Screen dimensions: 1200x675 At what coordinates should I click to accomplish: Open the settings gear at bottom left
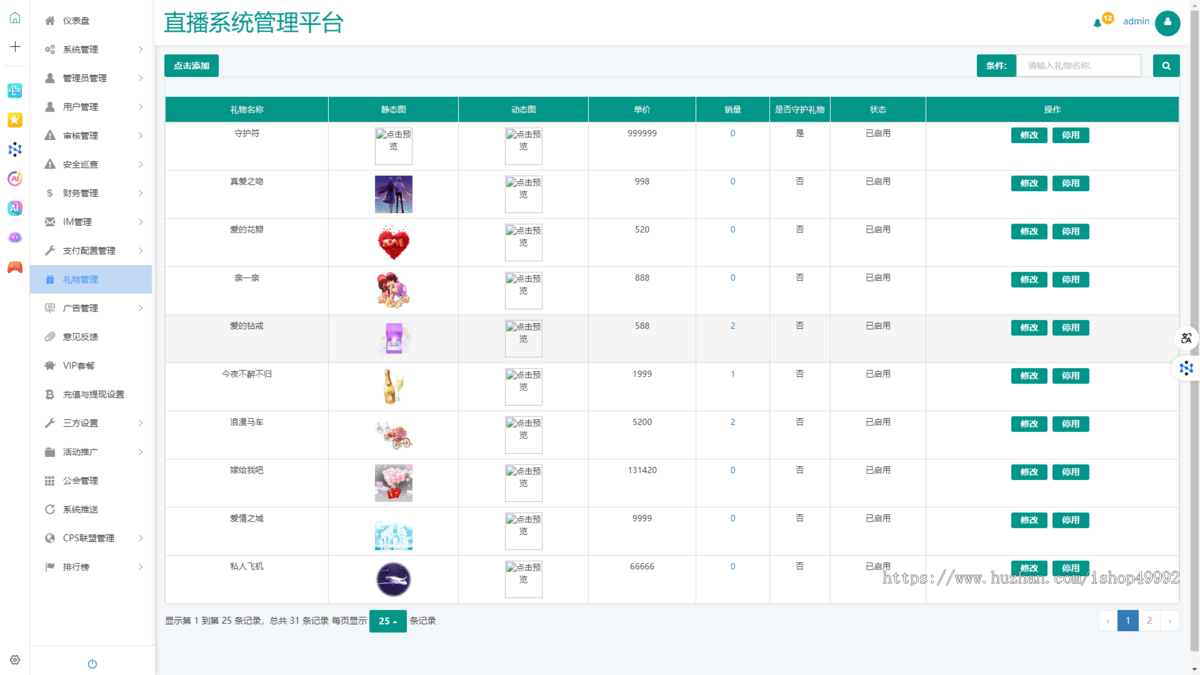pos(15,660)
